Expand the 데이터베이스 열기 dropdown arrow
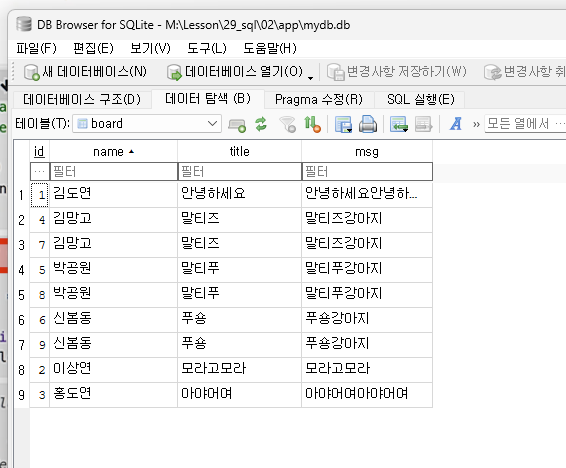566x468 pixels. tap(310, 78)
